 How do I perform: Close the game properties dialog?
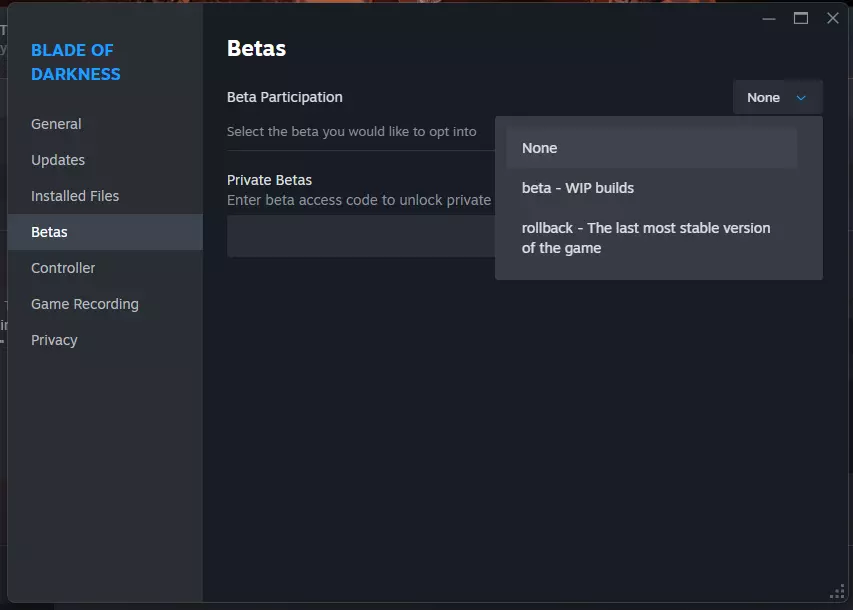[x=832, y=18]
